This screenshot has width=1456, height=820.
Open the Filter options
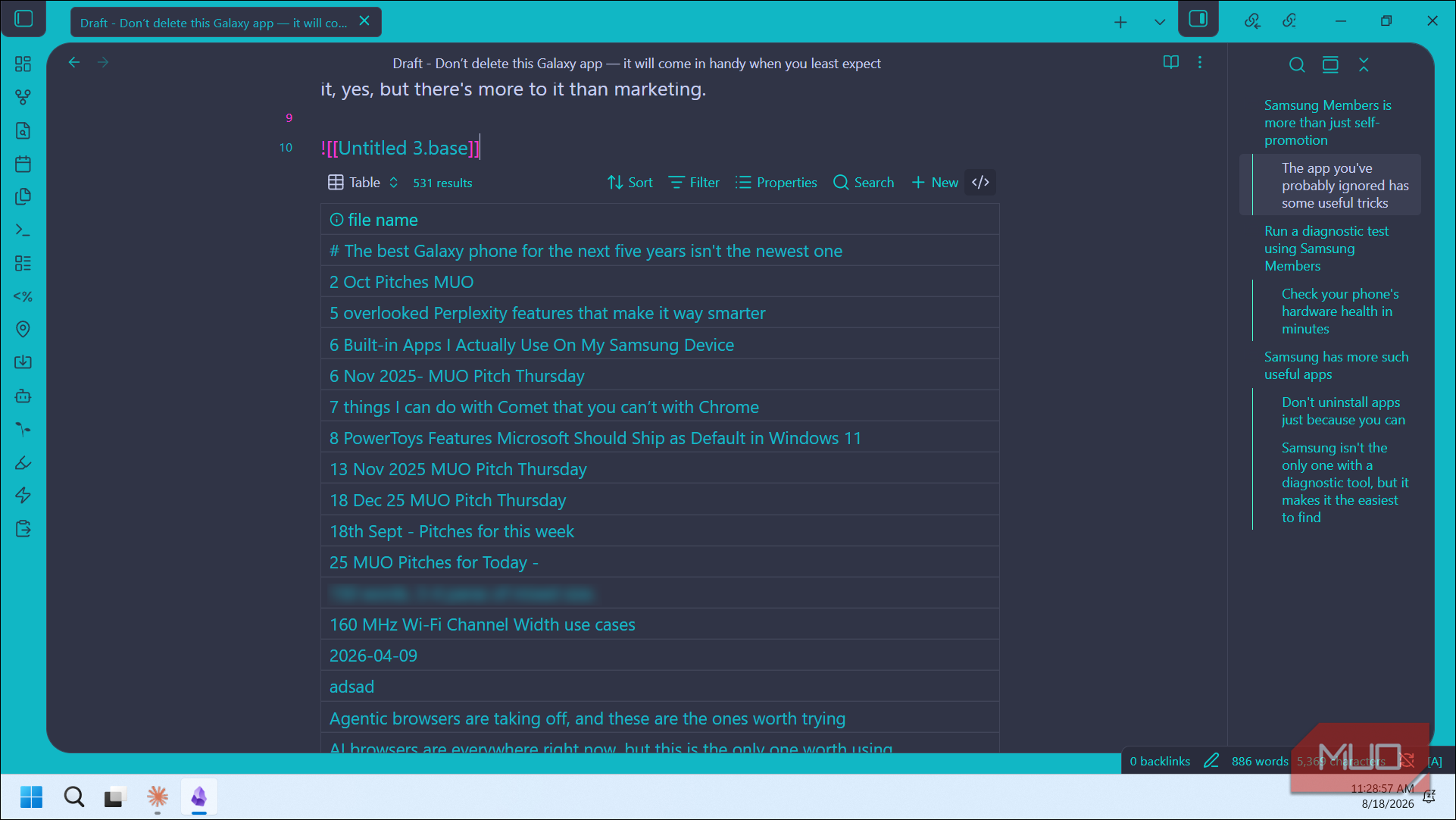pyautogui.click(x=694, y=183)
